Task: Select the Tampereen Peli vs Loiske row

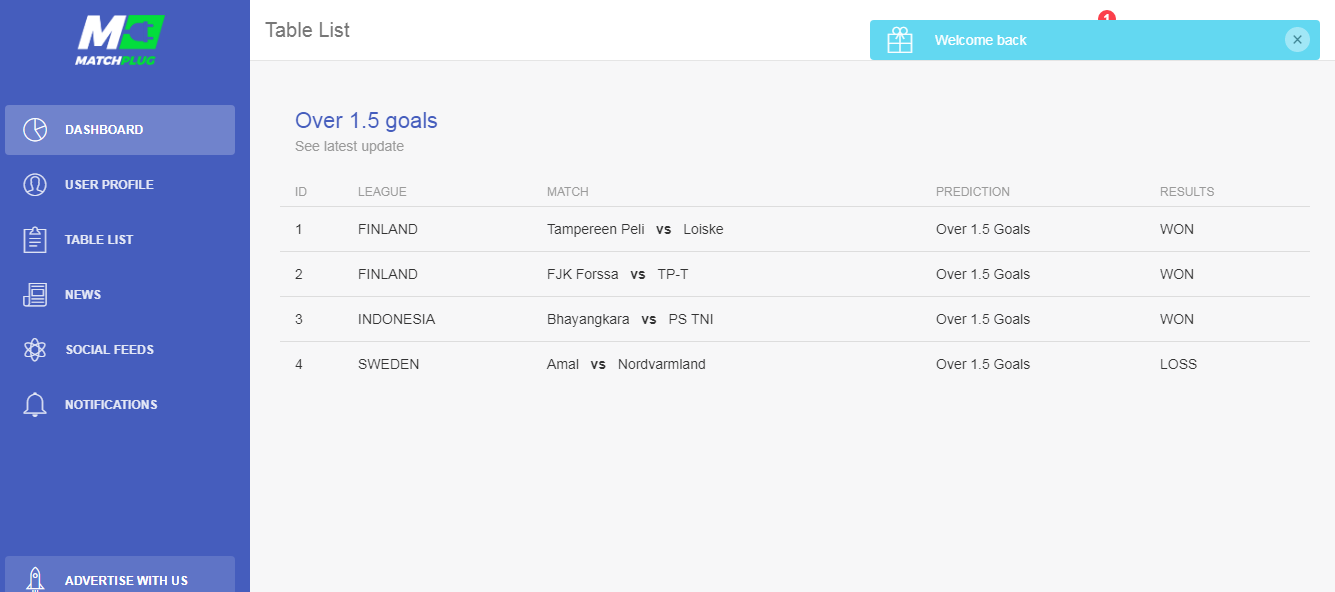Action: coord(795,229)
